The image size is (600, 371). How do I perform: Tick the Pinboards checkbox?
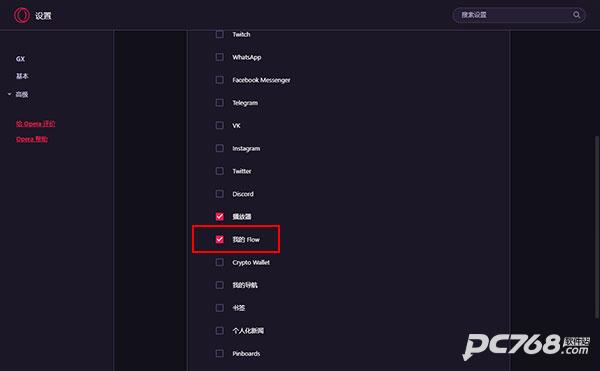[x=220, y=353]
